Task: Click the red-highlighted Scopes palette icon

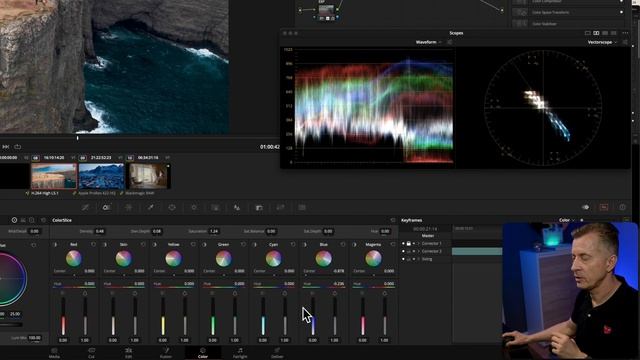Action: [604, 207]
